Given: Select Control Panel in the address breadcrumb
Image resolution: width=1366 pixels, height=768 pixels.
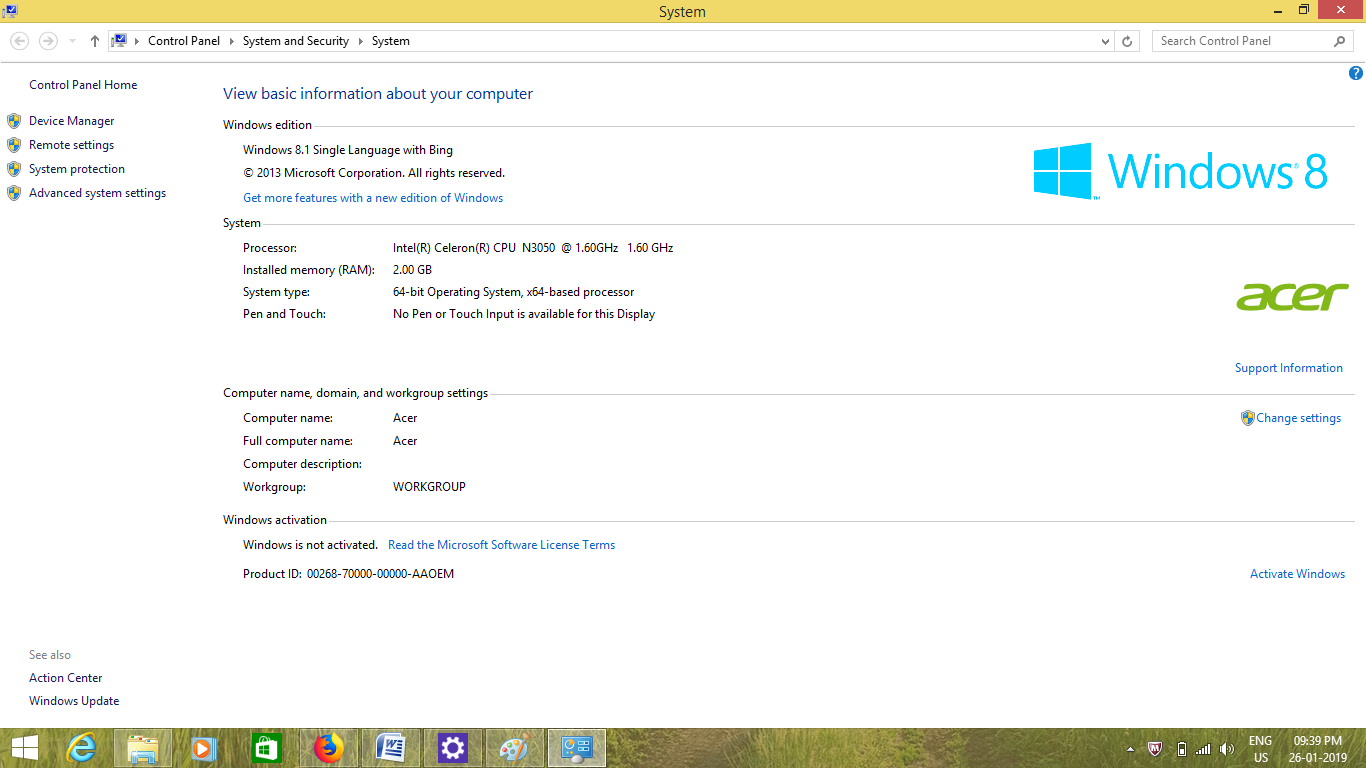Looking at the screenshot, I should [184, 41].
